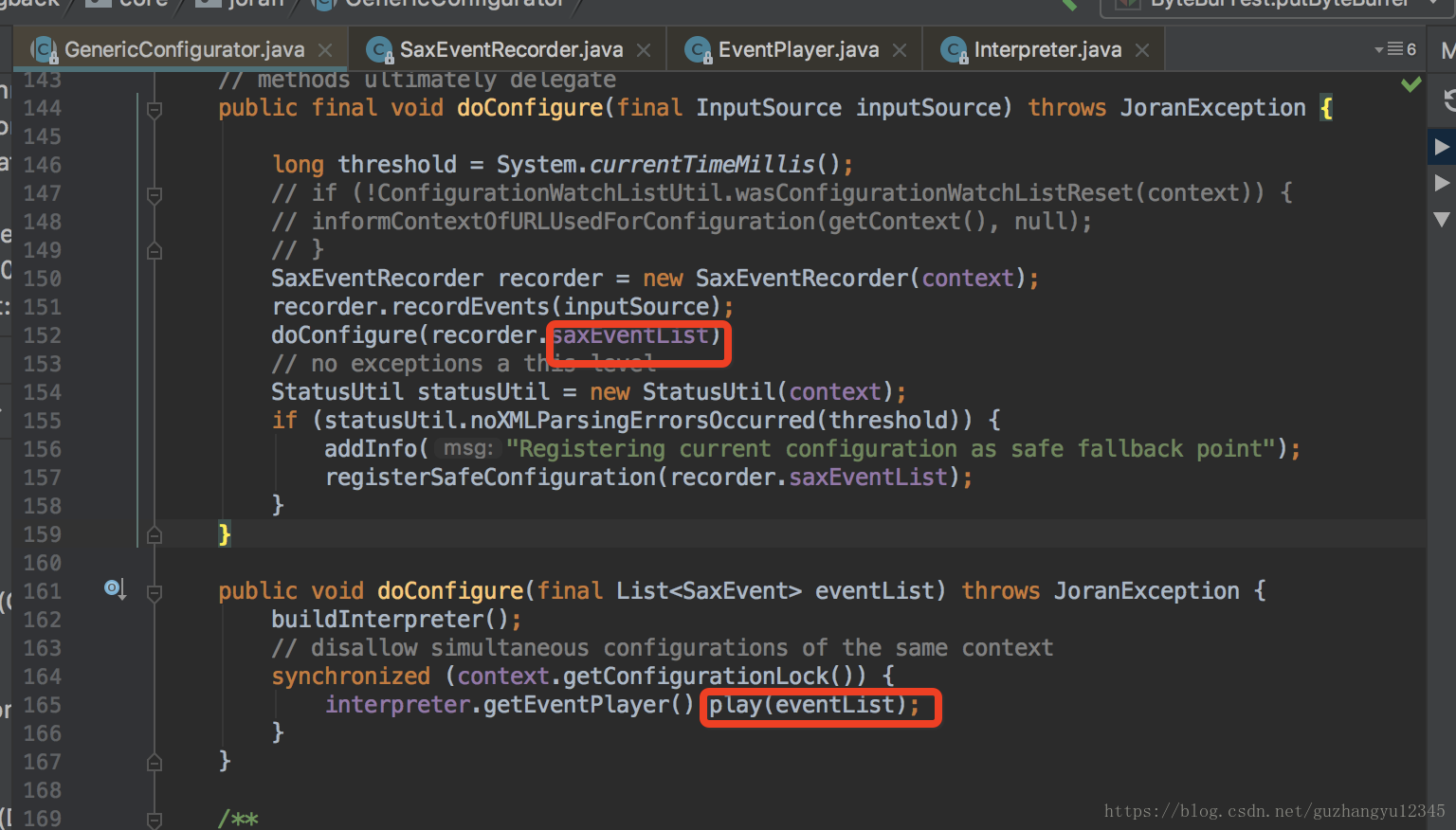Click saxEventList field on line 152
The image size is (1456, 830).
coord(630,335)
